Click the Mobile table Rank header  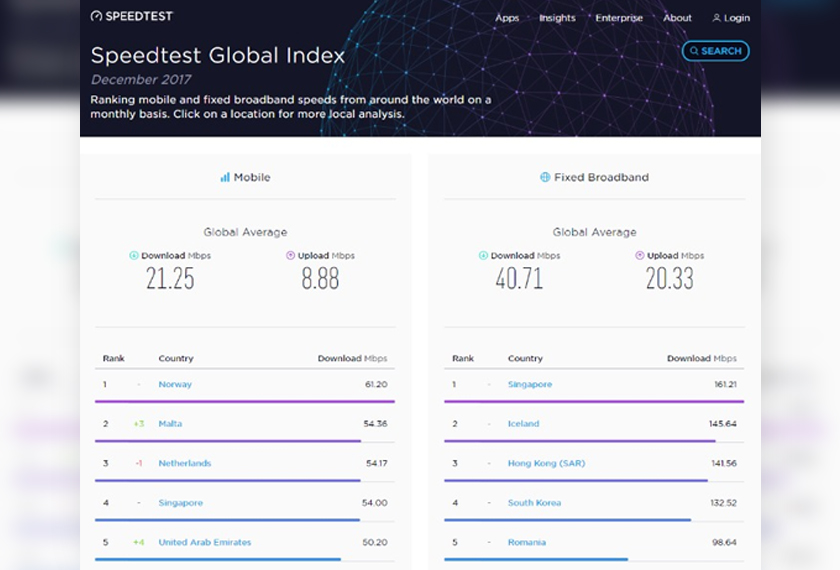pos(114,358)
